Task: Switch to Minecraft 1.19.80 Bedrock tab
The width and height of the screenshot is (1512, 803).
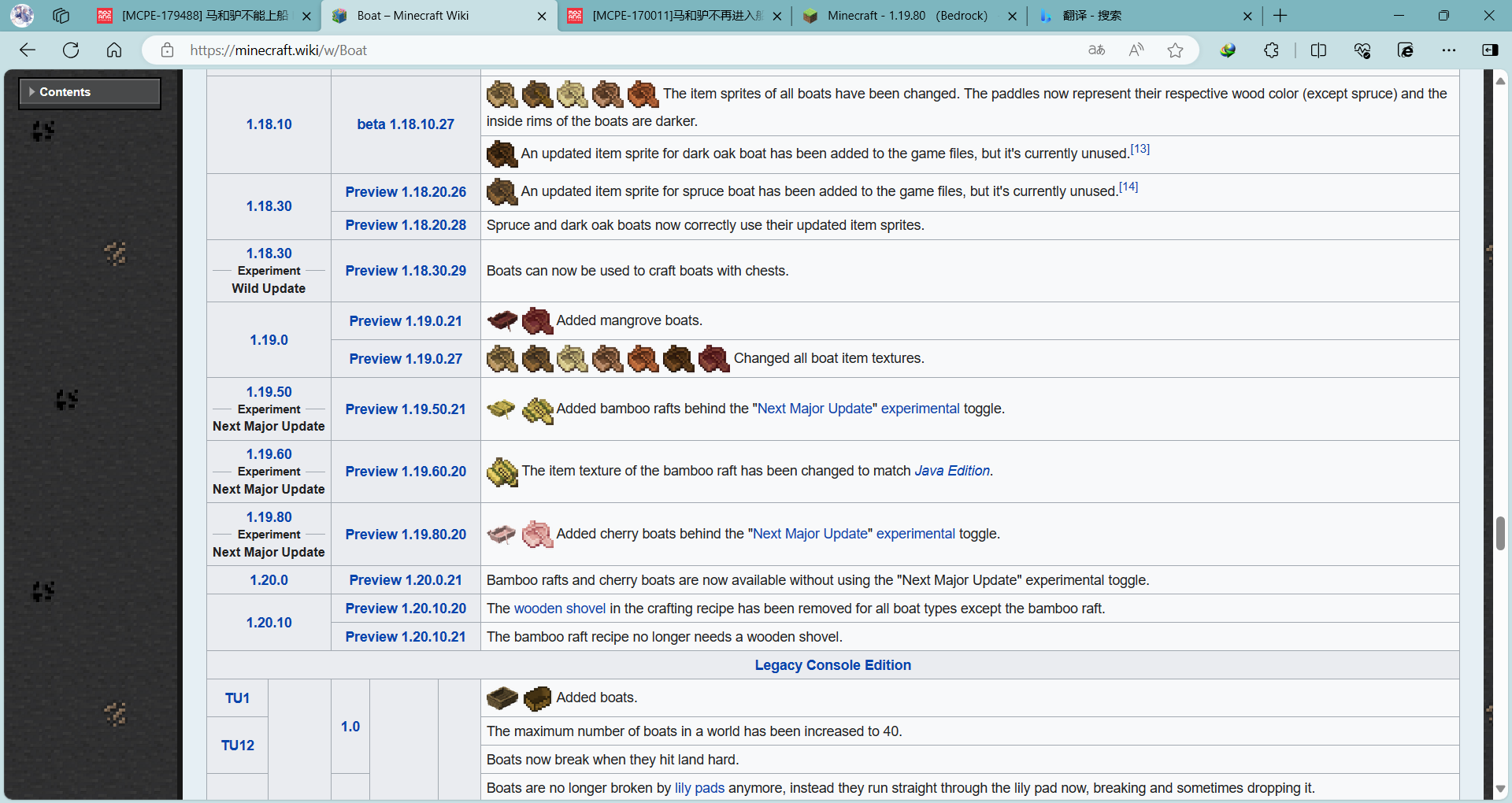Action: [x=906, y=16]
